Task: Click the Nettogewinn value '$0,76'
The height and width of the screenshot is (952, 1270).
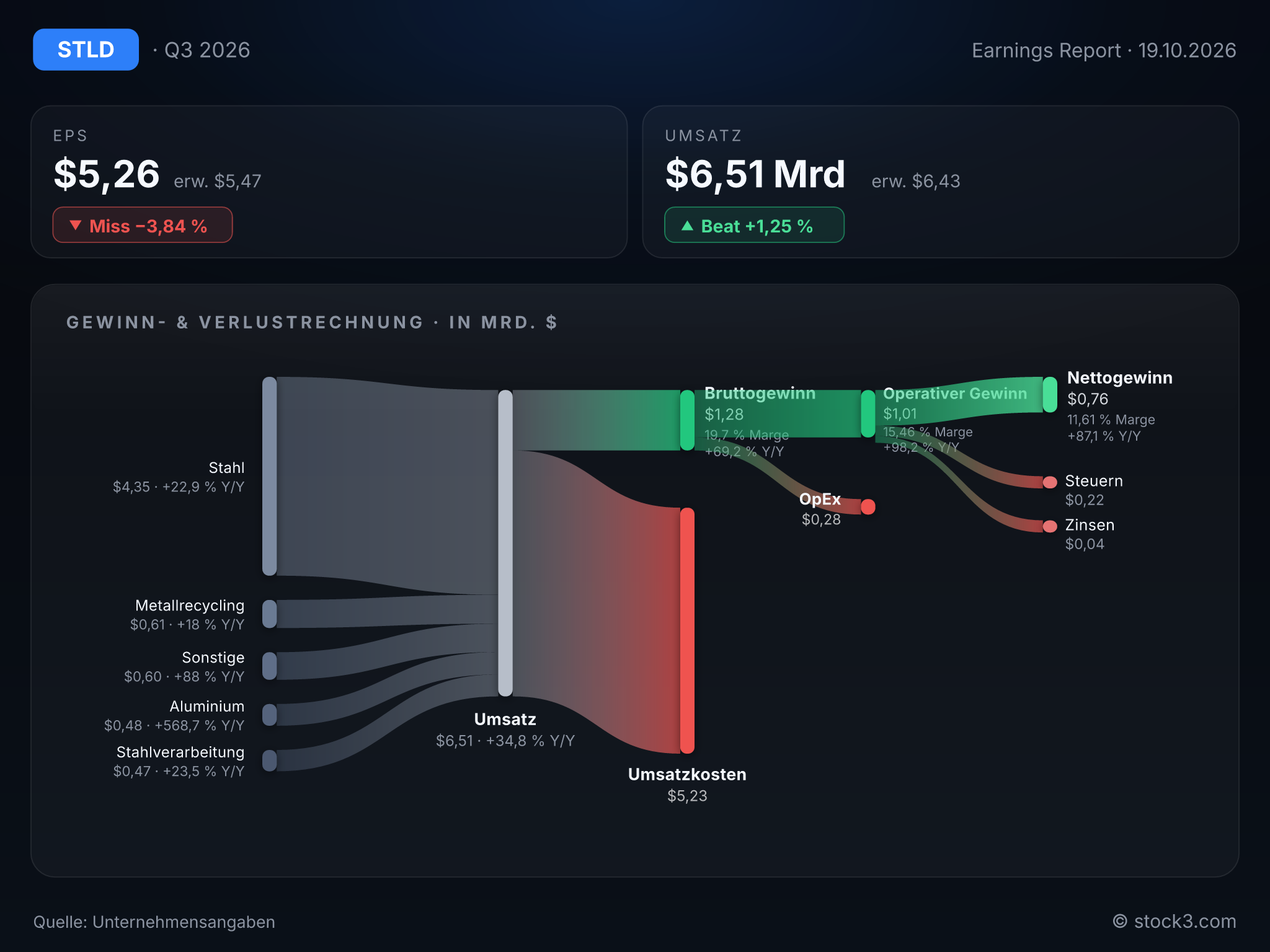Action: click(x=1088, y=399)
